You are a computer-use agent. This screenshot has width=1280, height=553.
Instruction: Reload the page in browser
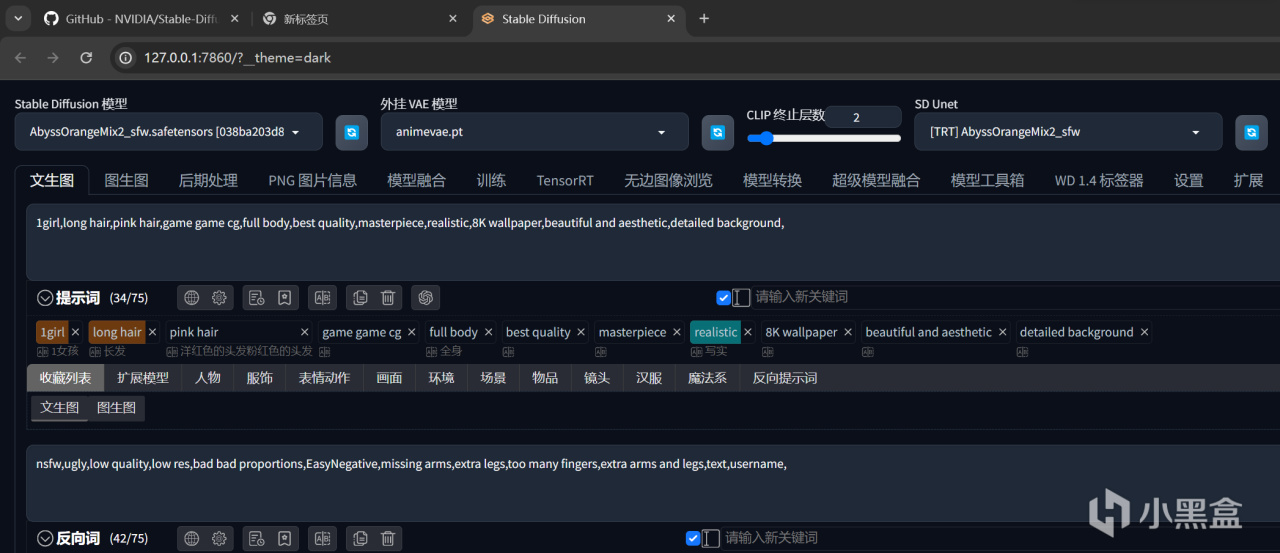coord(86,58)
